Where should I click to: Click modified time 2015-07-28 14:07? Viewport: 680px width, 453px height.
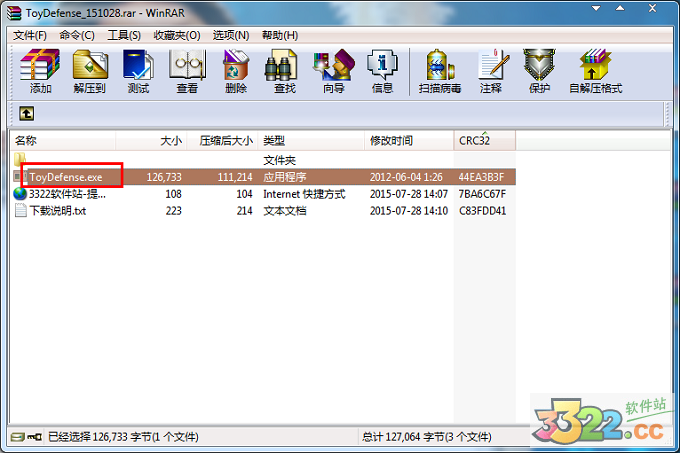409,194
